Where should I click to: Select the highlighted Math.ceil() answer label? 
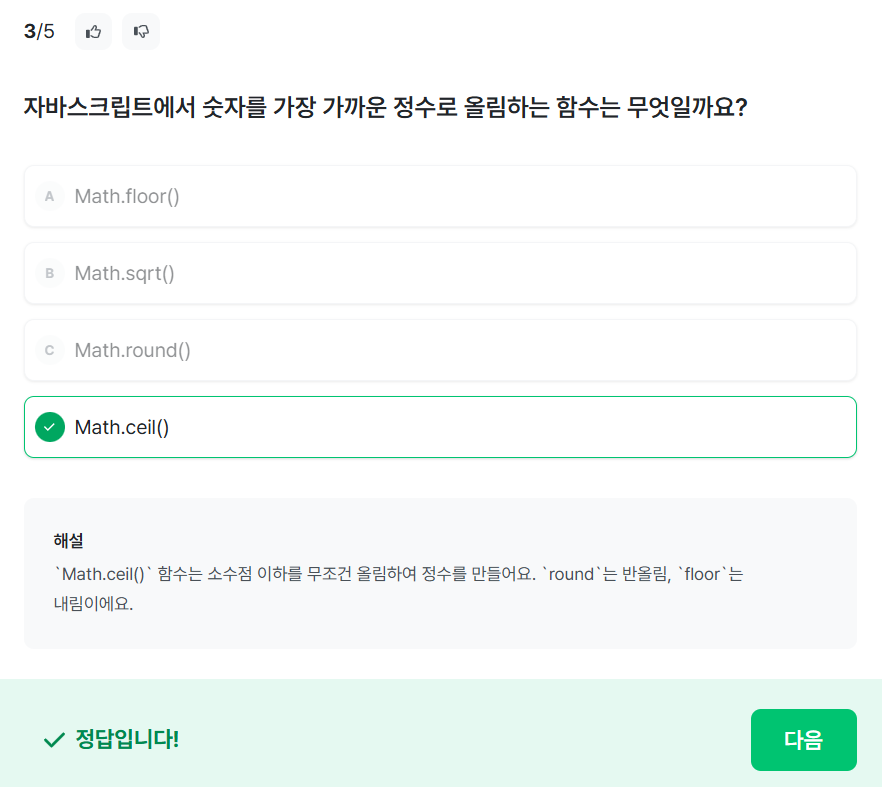[122, 428]
